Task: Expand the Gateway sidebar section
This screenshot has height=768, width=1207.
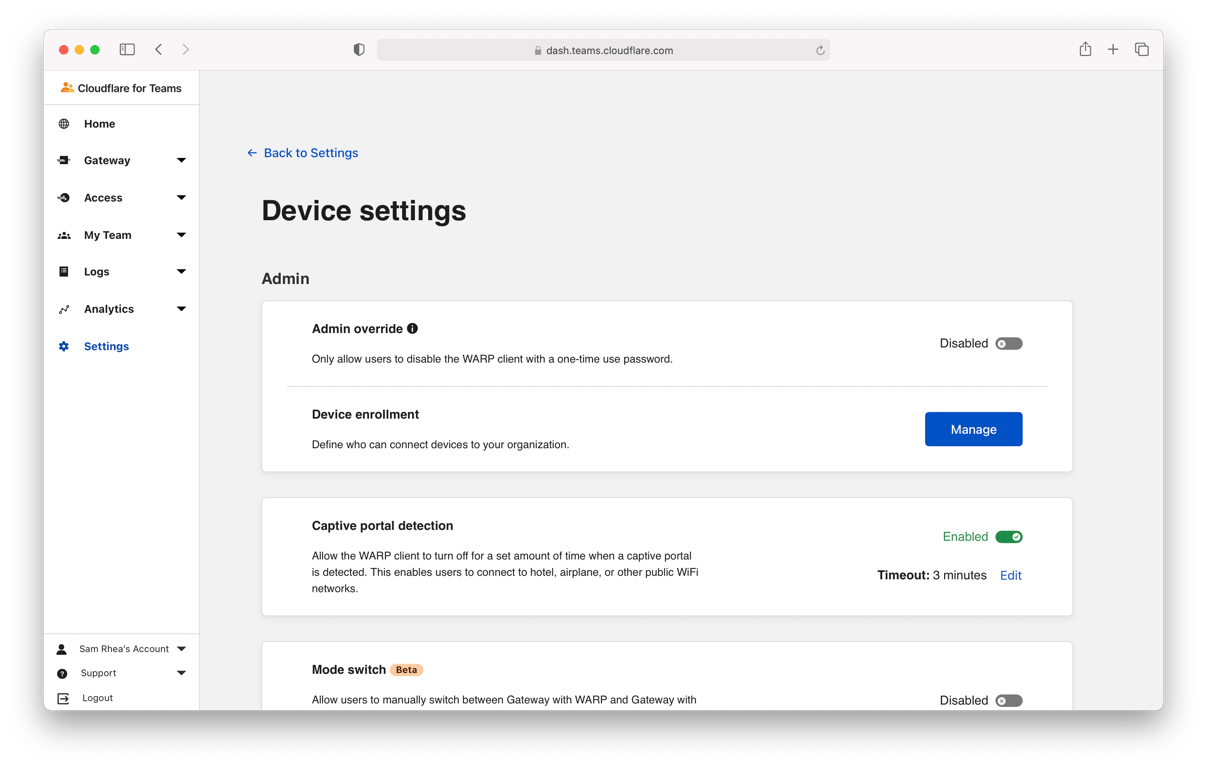Action: pos(181,160)
